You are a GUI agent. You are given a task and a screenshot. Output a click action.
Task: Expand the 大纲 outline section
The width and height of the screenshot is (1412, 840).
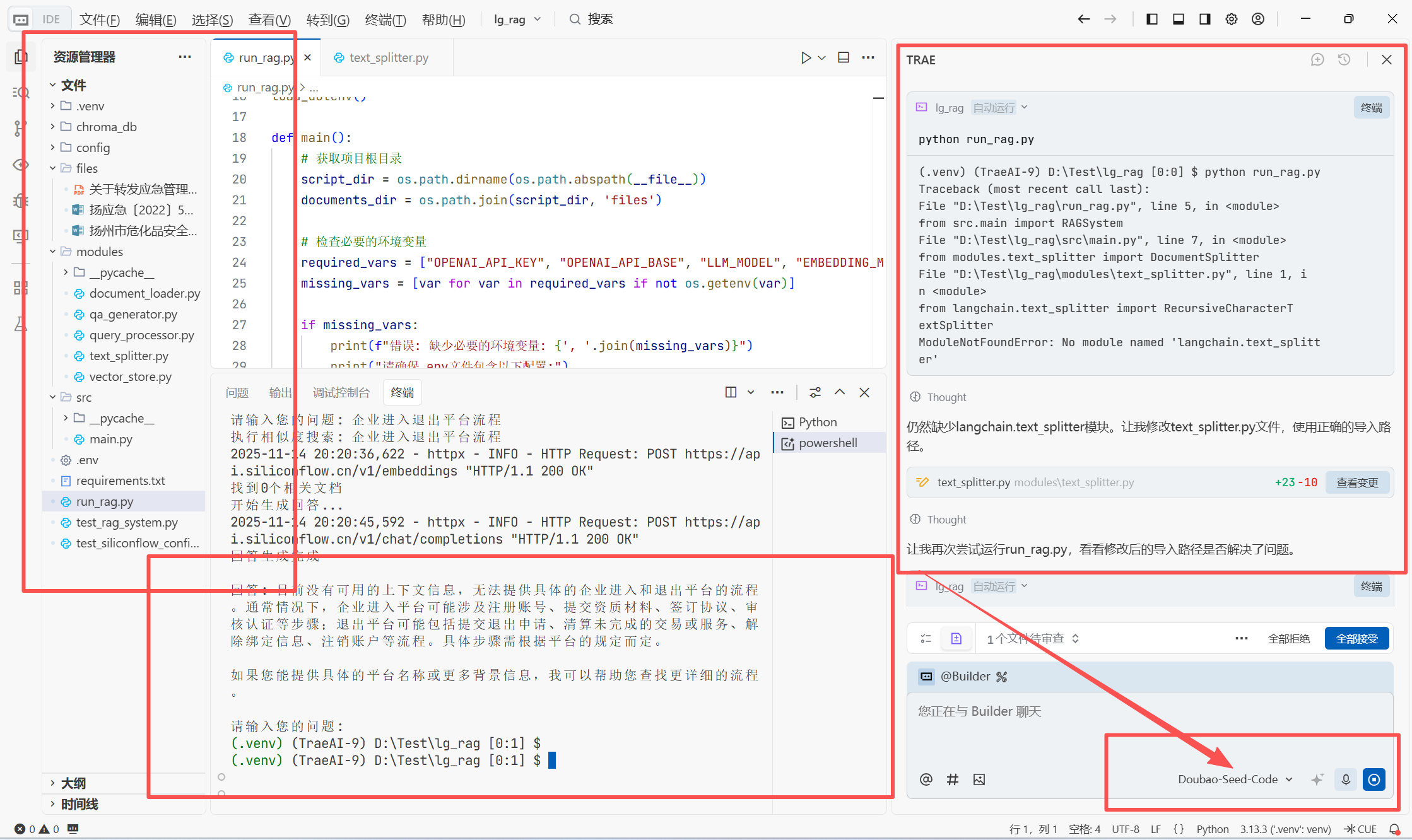click(73, 783)
